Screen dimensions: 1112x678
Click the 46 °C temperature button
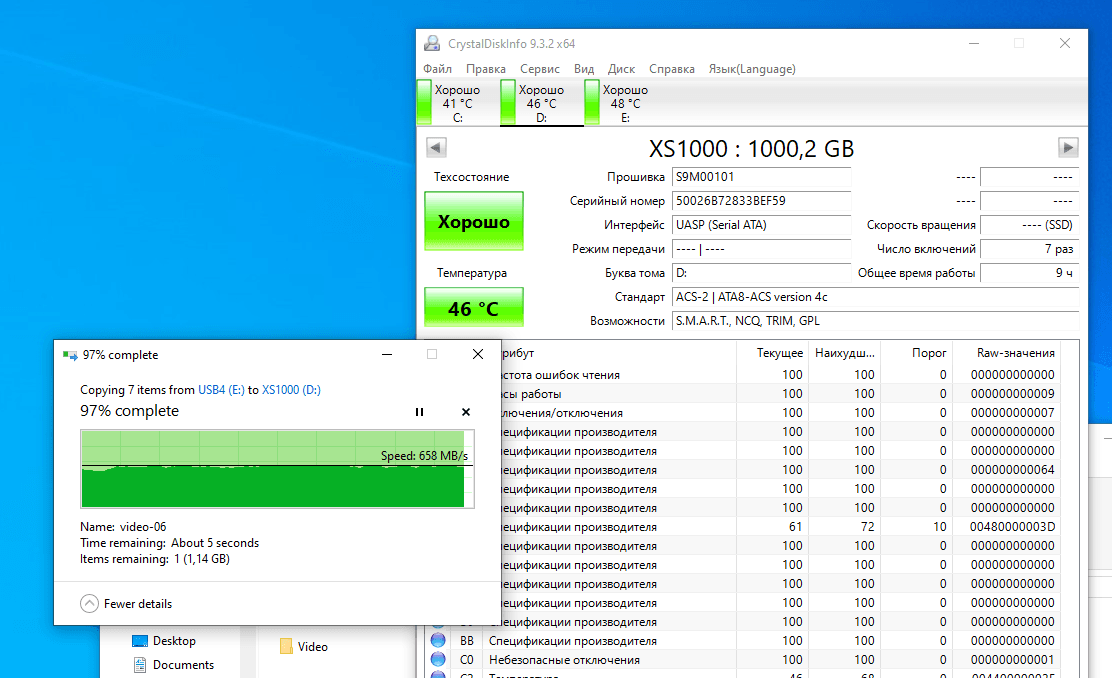pyautogui.click(x=474, y=308)
